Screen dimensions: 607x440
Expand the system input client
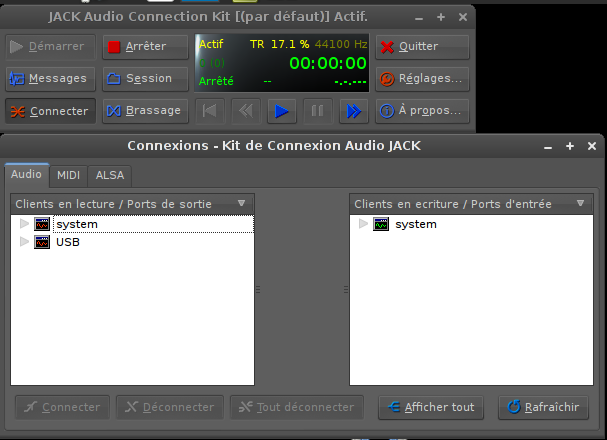(x=363, y=224)
